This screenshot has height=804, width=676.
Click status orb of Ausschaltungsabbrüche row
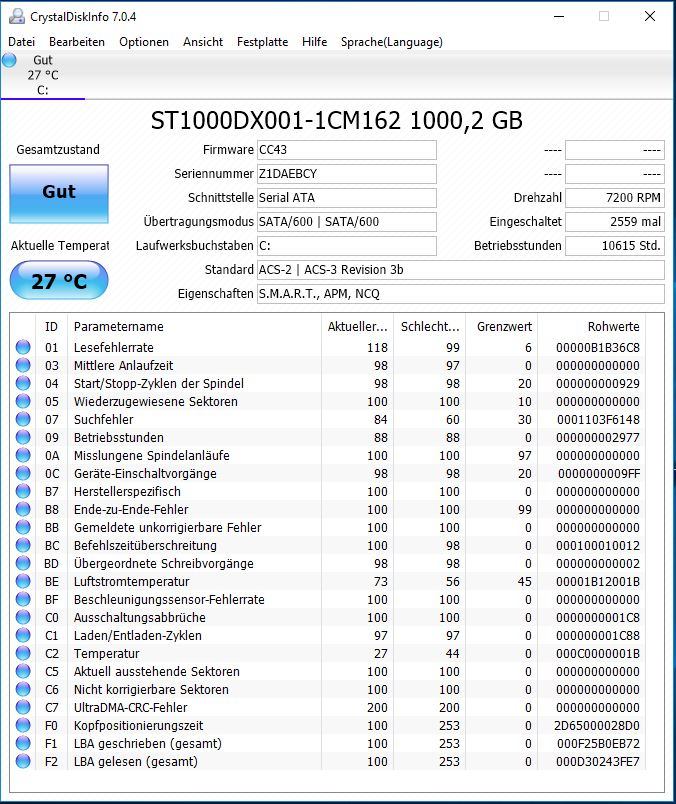click(23, 617)
